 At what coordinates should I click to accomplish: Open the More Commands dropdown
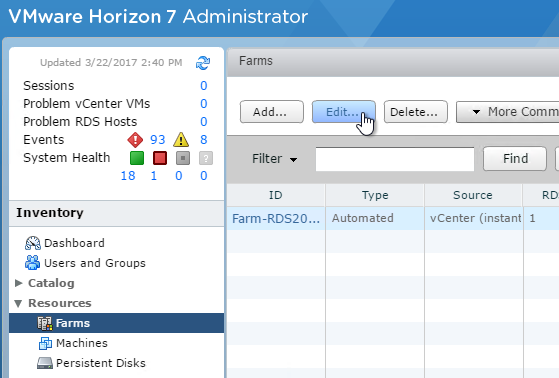click(508, 112)
